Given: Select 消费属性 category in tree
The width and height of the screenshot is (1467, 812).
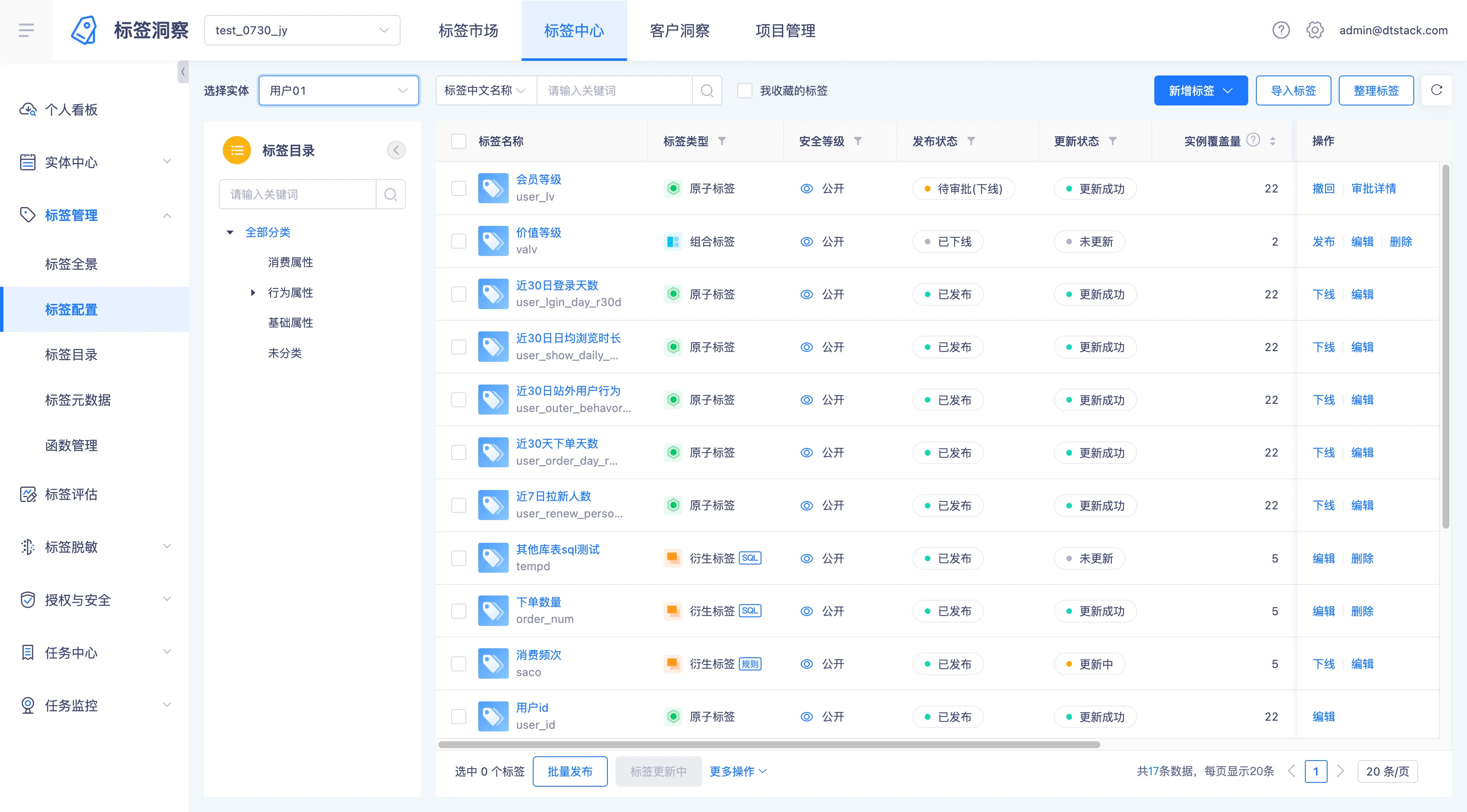Looking at the screenshot, I should [290, 262].
